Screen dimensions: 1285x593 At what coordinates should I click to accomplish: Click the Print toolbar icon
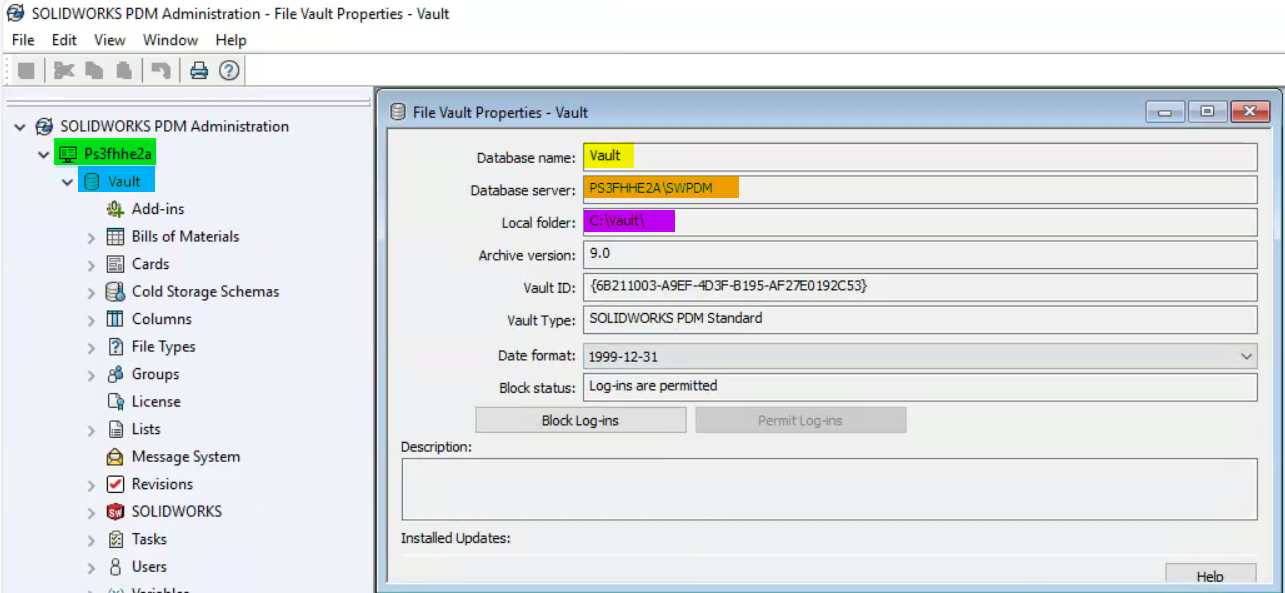tap(199, 71)
